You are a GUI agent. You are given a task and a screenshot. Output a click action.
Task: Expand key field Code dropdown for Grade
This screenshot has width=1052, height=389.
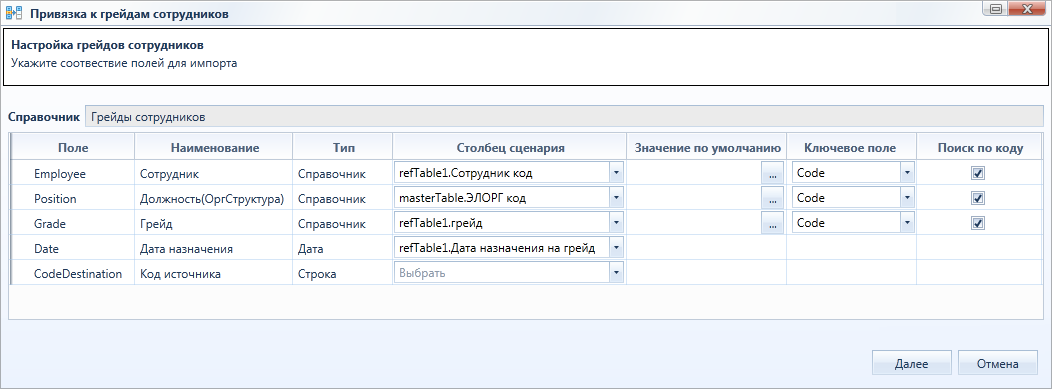(x=907, y=223)
